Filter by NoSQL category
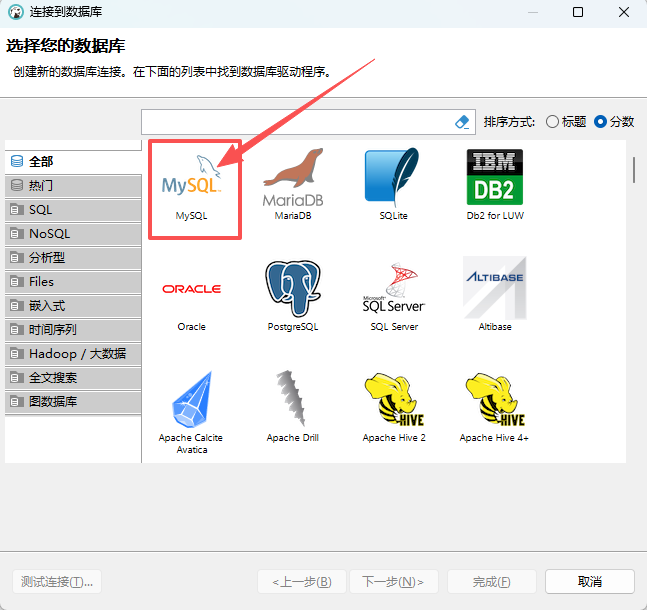The width and height of the screenshot is (647, 610). point(73,234)
